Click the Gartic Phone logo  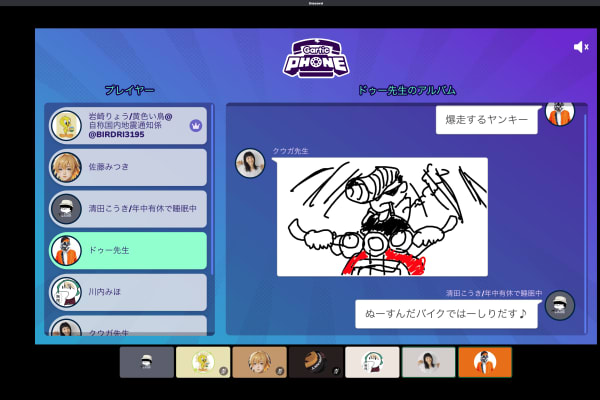coord(316,58)
